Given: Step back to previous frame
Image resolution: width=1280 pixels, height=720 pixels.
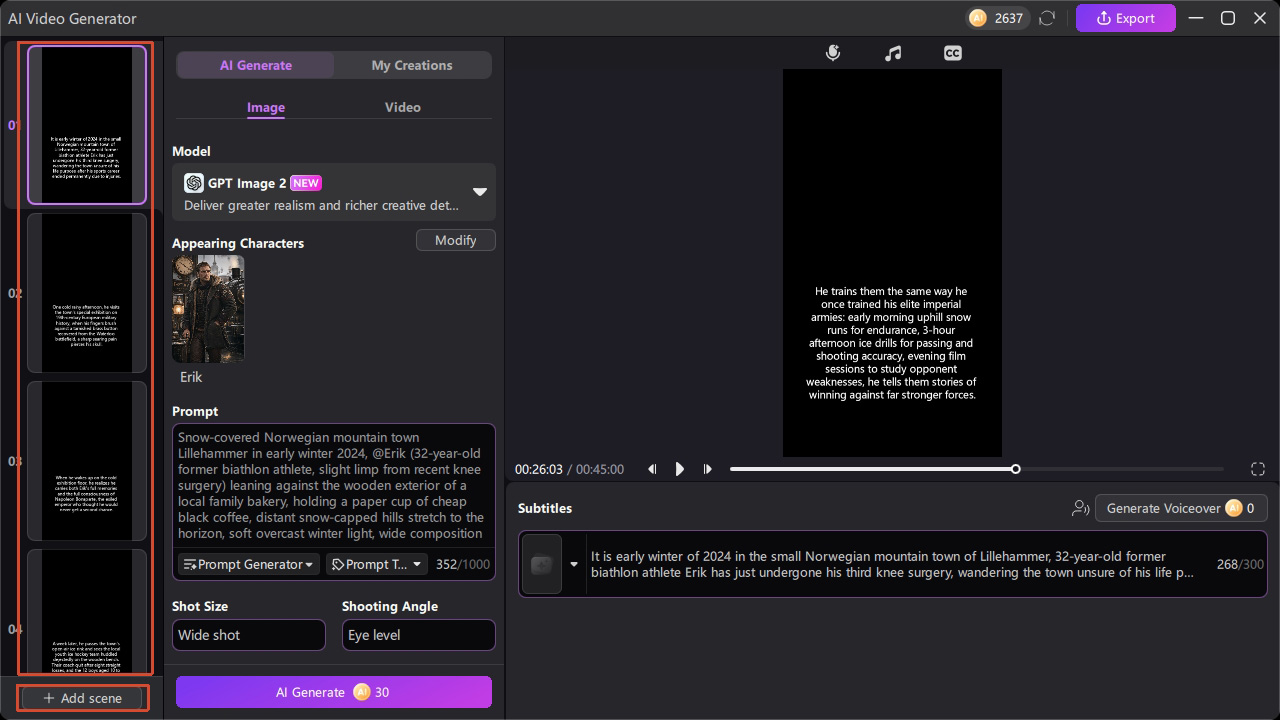Looking at the screenshot, I should point(652,469).
